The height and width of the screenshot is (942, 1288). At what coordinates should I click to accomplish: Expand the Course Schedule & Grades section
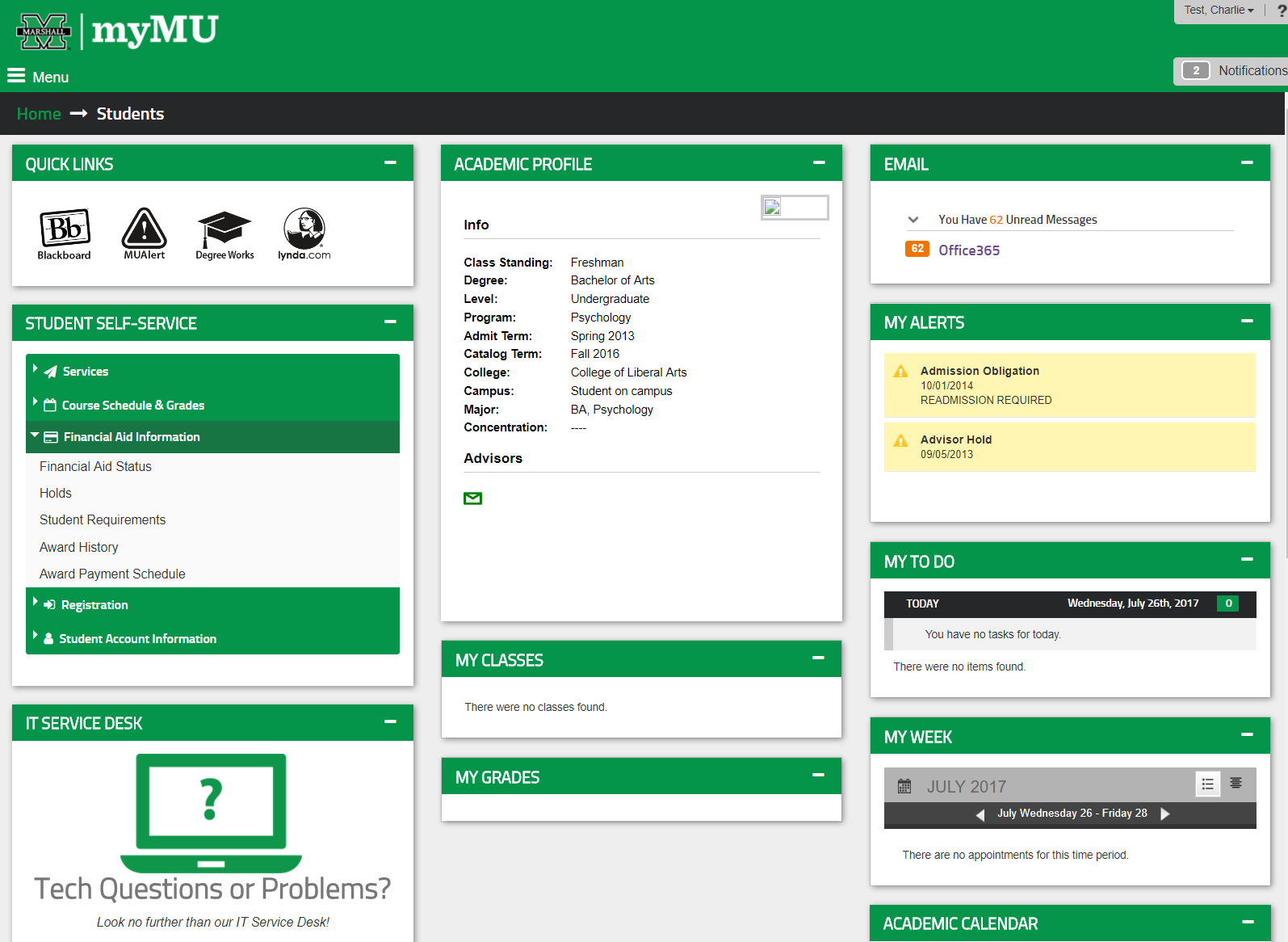coord(132,405)
